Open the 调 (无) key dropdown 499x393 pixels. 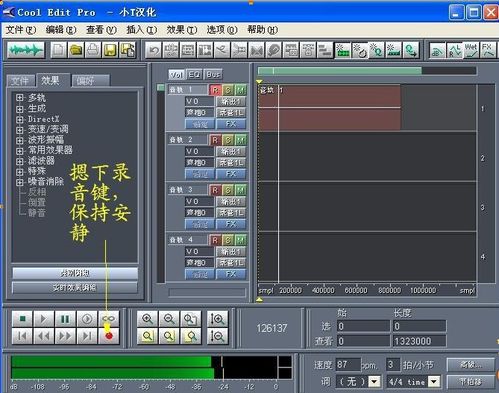click(x=375, y=381)
